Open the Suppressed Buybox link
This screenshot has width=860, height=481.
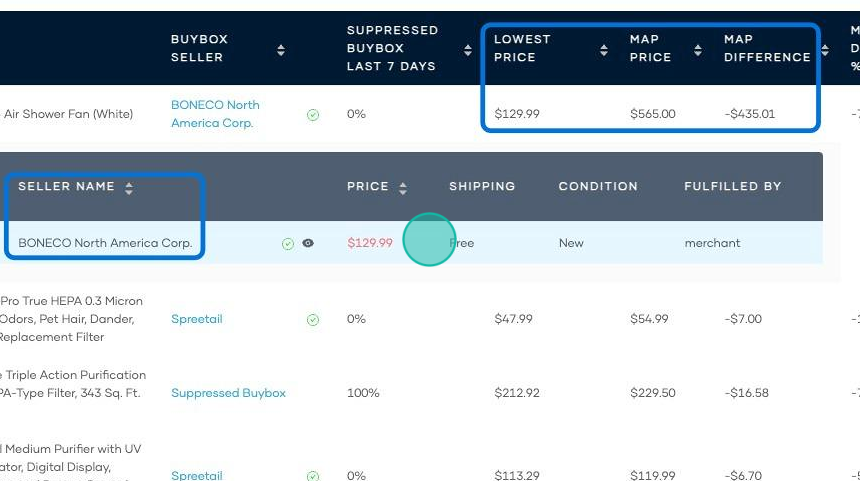click(x=228, y=393)
